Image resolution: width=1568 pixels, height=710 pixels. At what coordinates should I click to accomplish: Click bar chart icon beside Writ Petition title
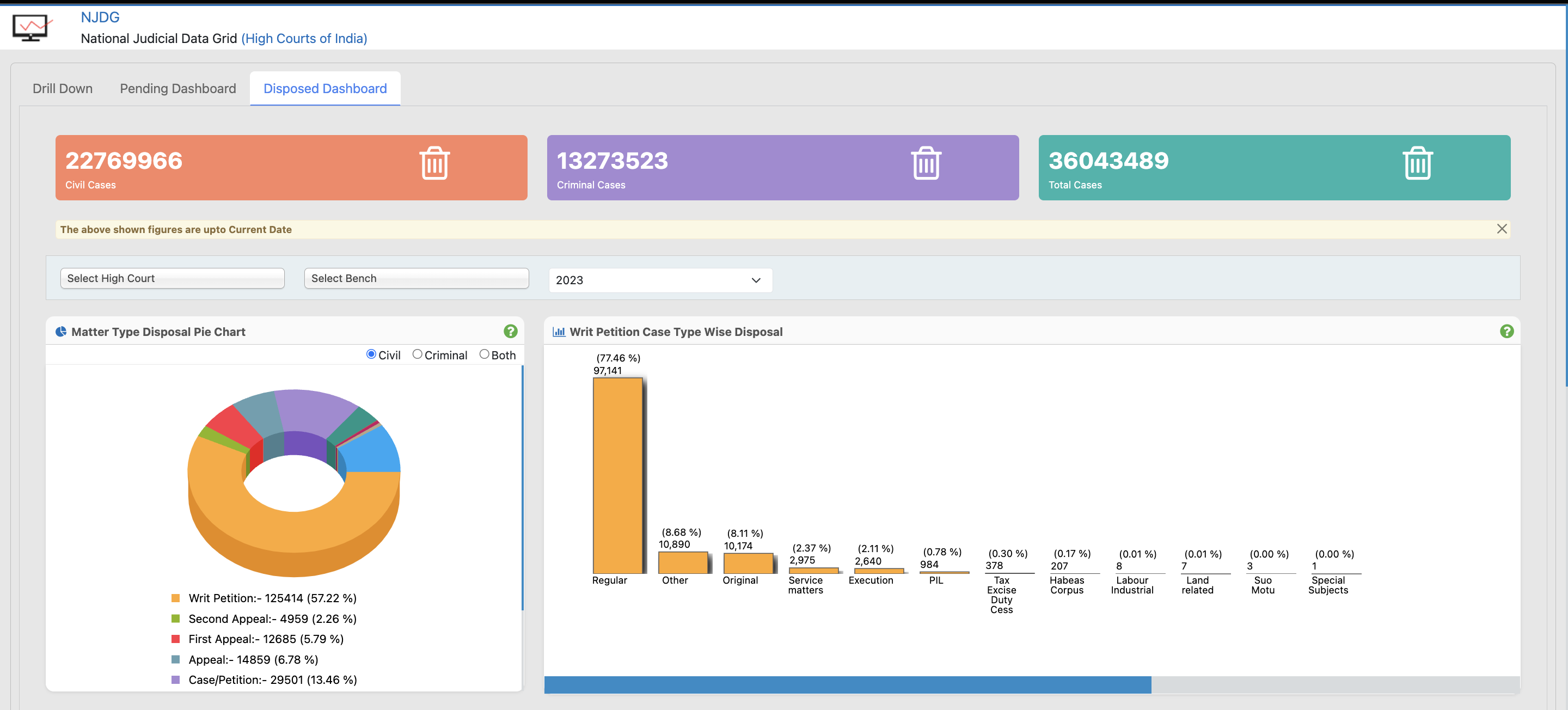[558, 332]
